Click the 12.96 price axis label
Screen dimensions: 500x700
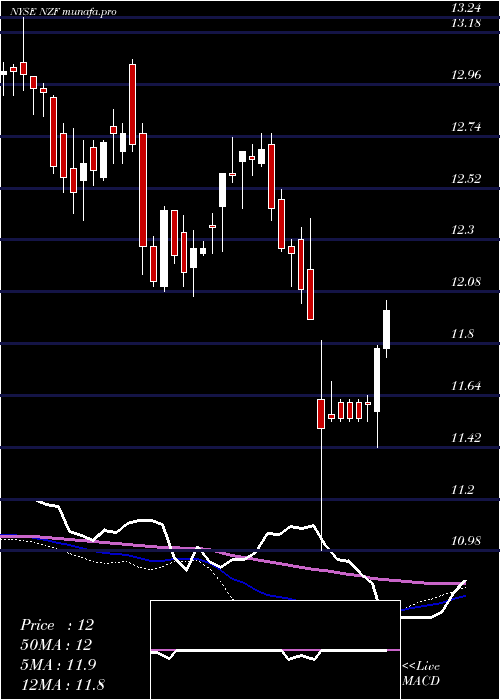tap(466, 75)
